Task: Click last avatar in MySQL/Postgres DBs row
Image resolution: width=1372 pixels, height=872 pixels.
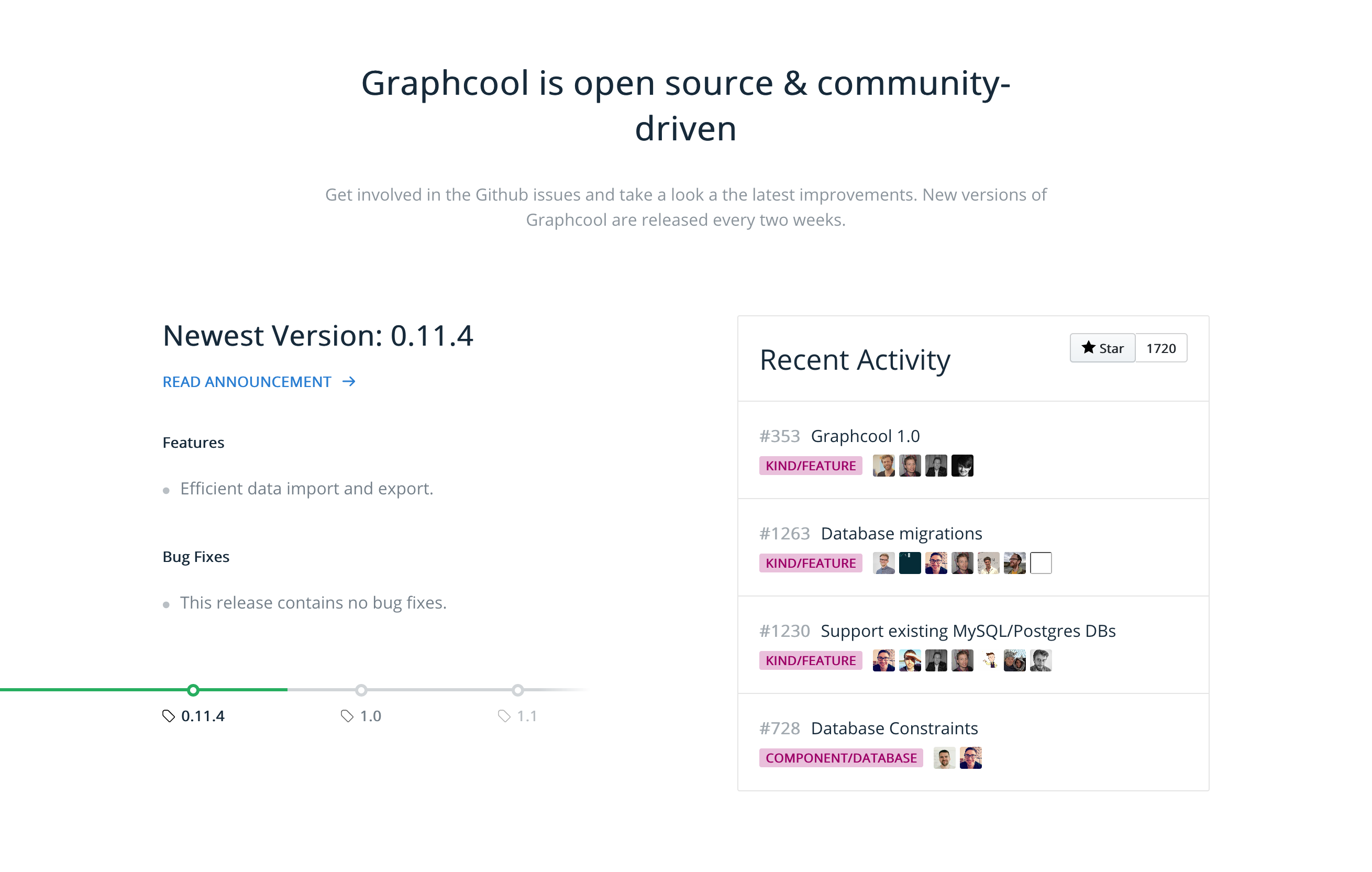Action: 1041,660
